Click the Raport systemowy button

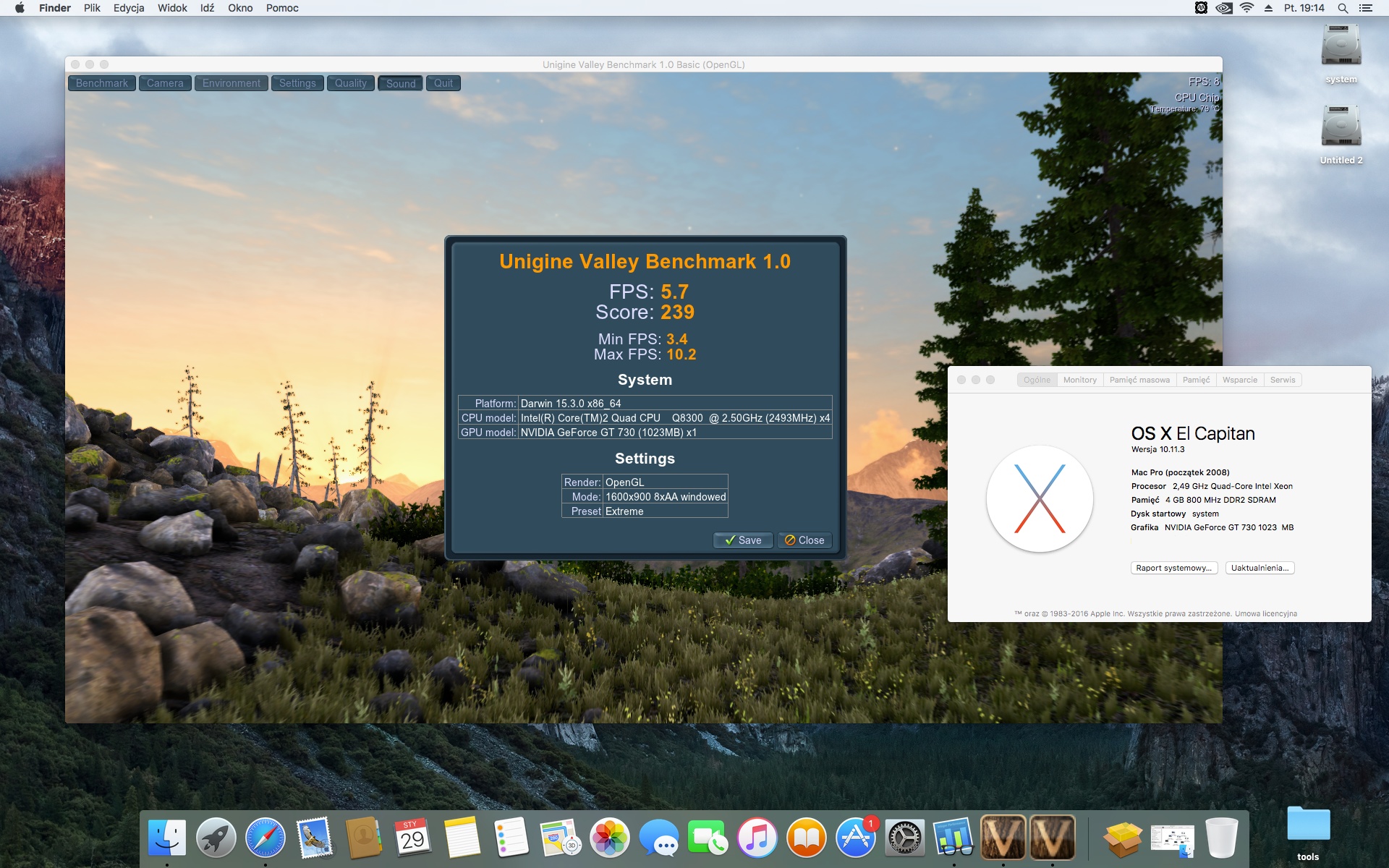(x=1173, y=568)
